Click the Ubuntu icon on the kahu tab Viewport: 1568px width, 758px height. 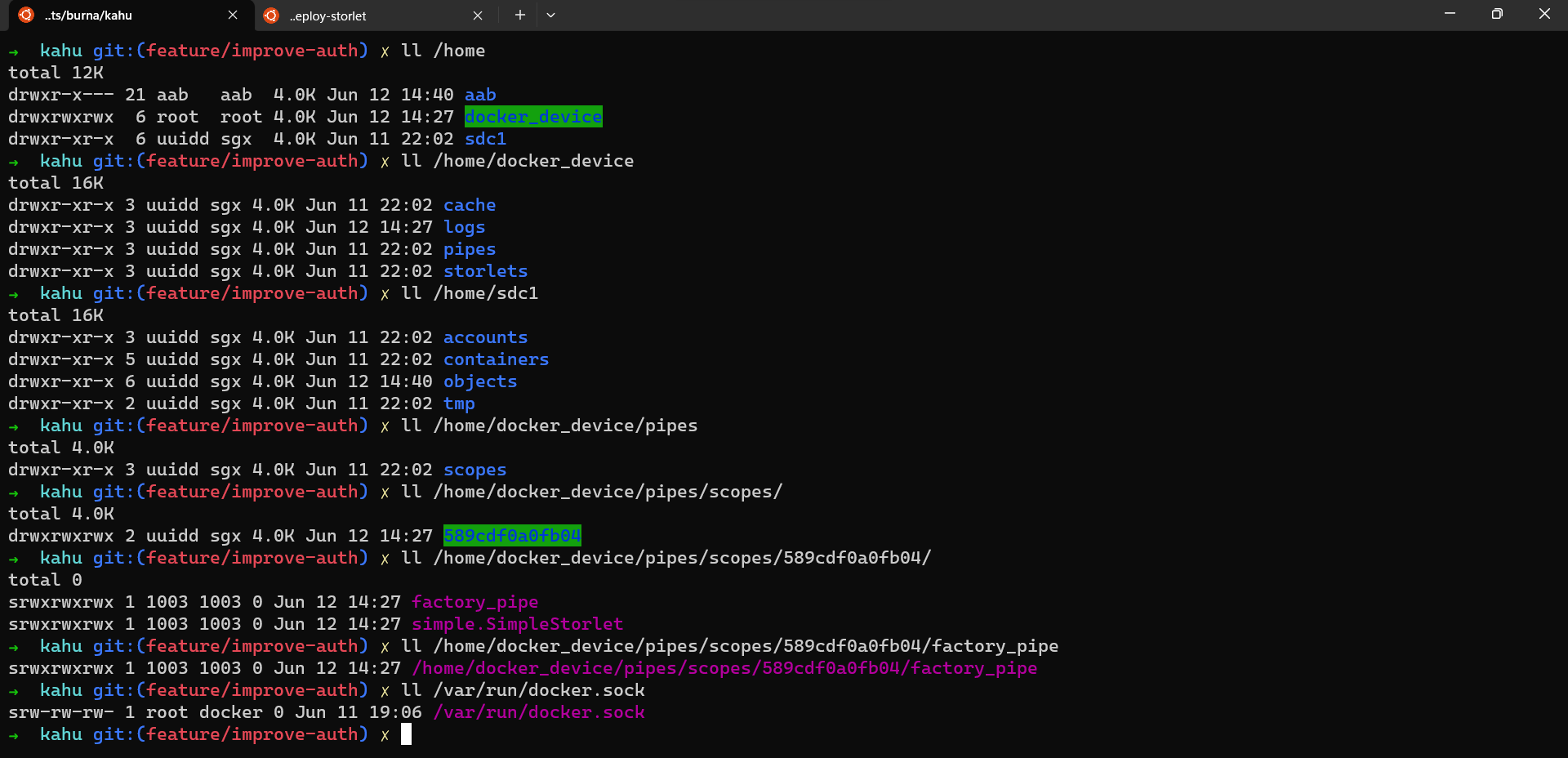[26, 15]
